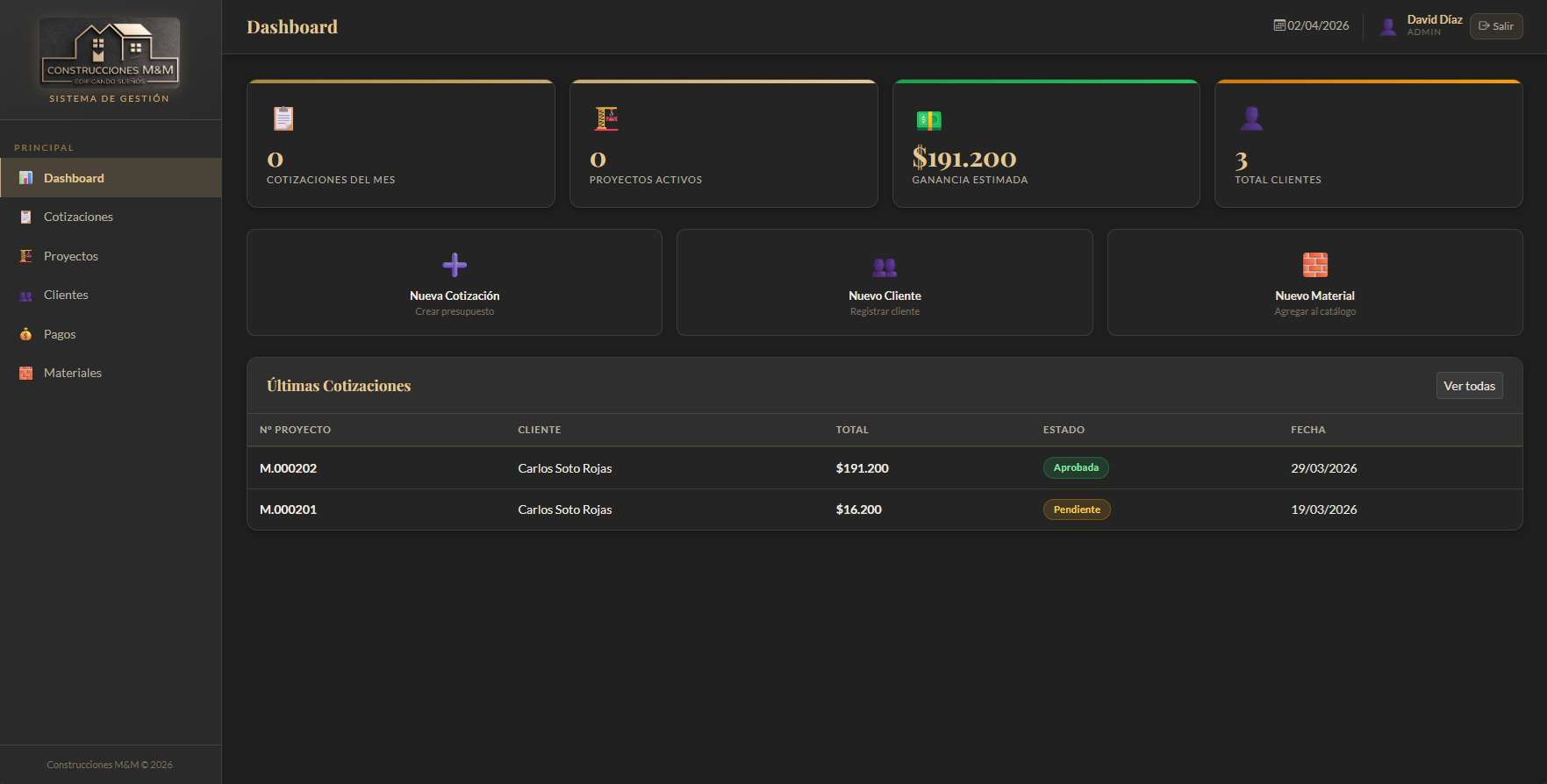This screenshot has width=1547, height=784.
Task: Click the Aprobada status badge
Action: [x=1076, y=467]
